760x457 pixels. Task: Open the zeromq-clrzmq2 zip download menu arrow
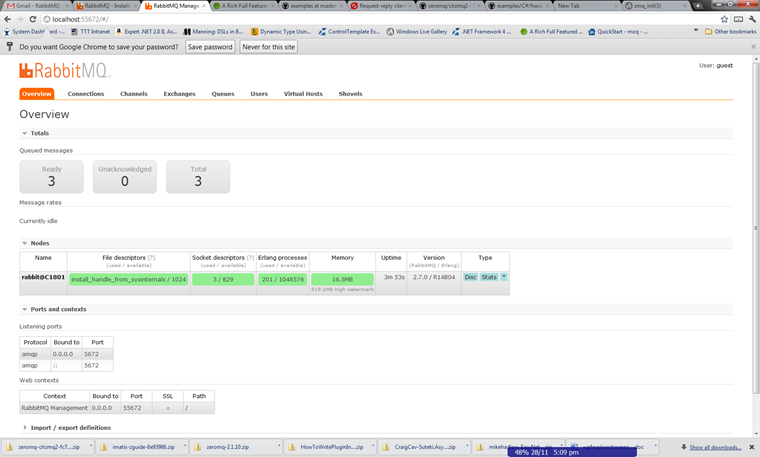[x=91, y=446]
